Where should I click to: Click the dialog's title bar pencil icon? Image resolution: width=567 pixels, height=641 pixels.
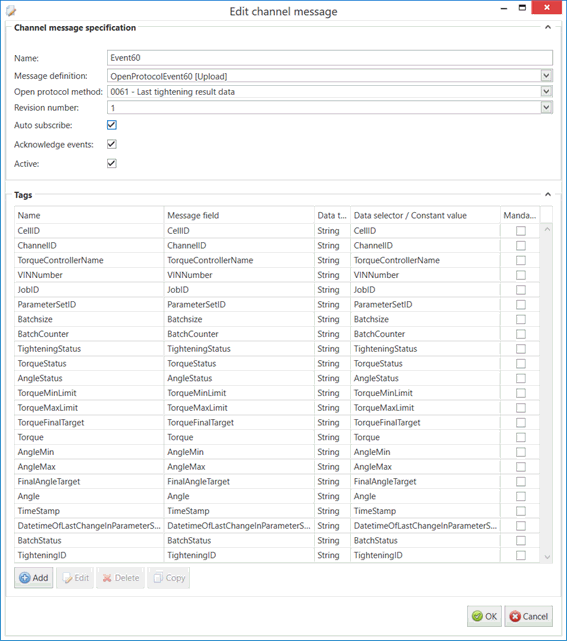point(11,11)
